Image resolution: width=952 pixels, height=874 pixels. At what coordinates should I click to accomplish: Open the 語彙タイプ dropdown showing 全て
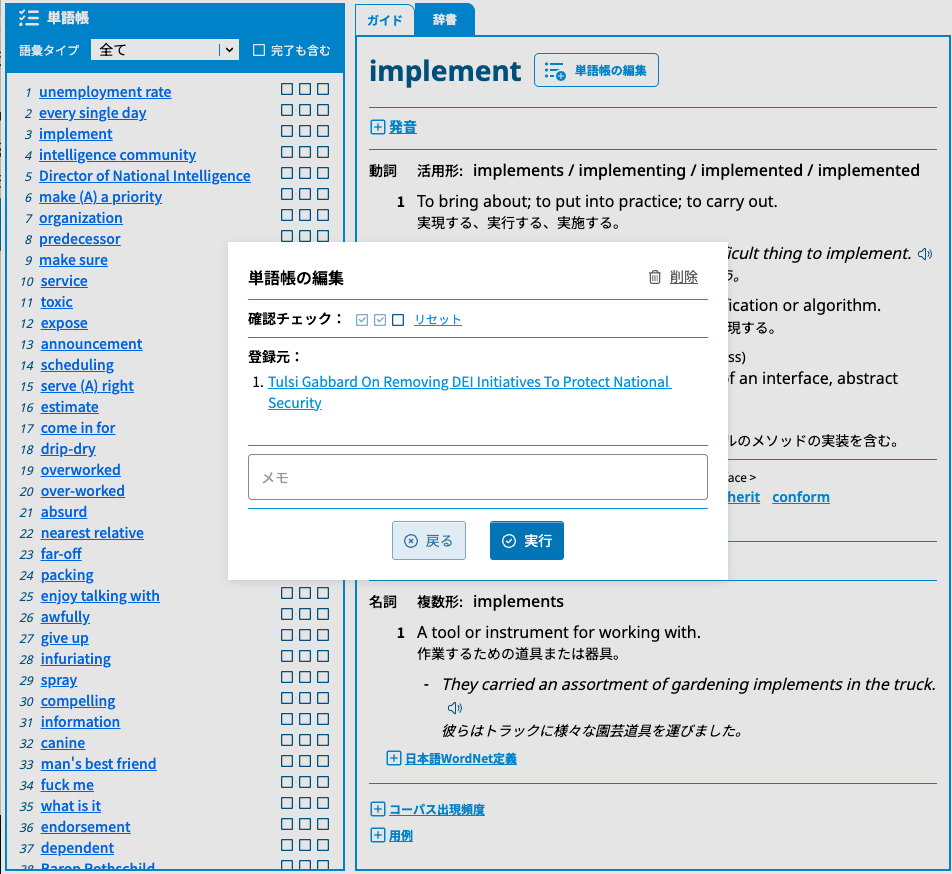(x=164, y=49)
